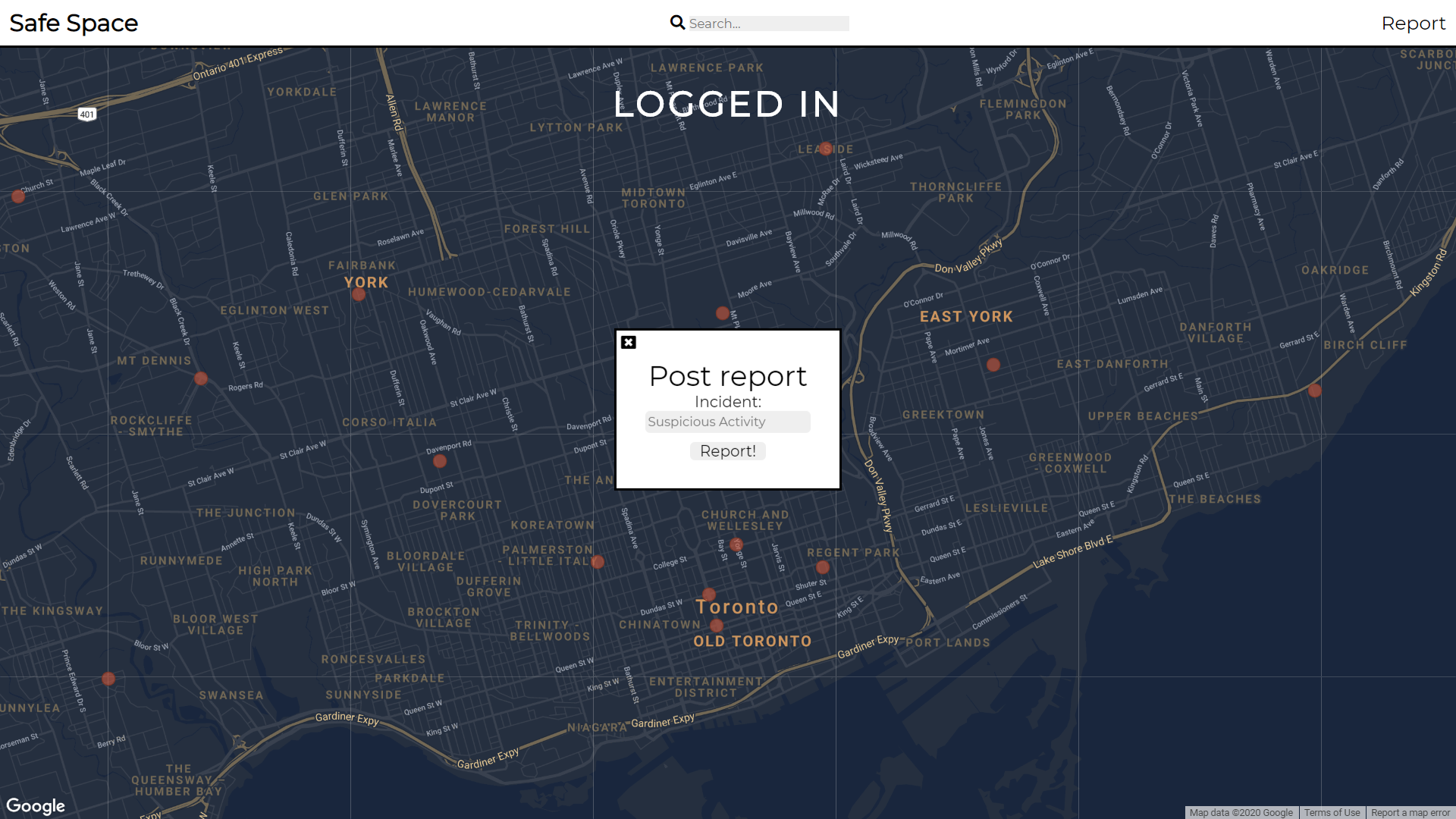This screenshot has width=1456, height=819.
Task: Open the Report menu item
Action: 1413,23
